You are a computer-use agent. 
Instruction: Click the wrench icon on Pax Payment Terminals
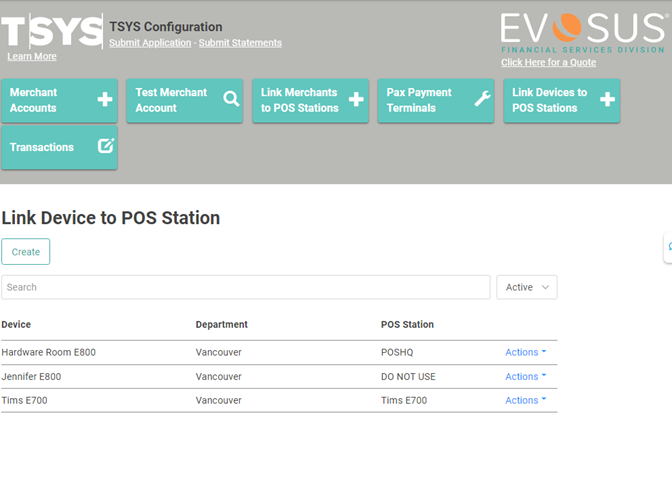pos(482,99)
